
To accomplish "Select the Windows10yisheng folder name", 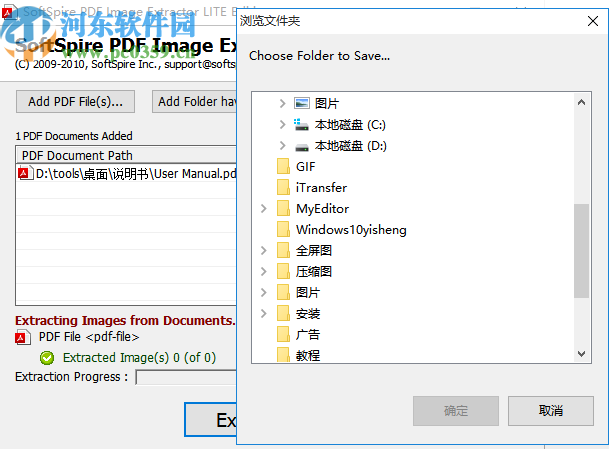I will (x=351, y=230).
